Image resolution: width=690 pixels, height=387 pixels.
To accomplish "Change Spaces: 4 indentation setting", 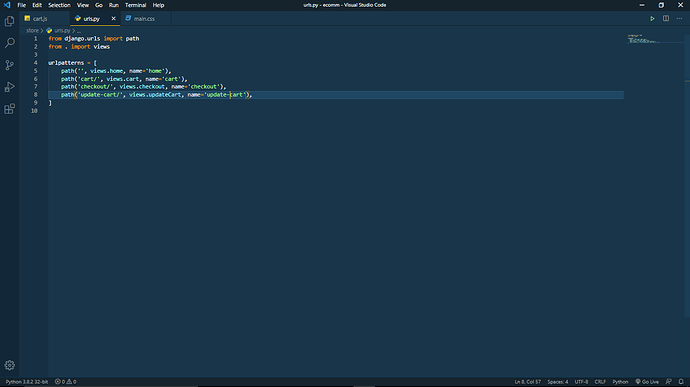I will click(x=558, y=382).
